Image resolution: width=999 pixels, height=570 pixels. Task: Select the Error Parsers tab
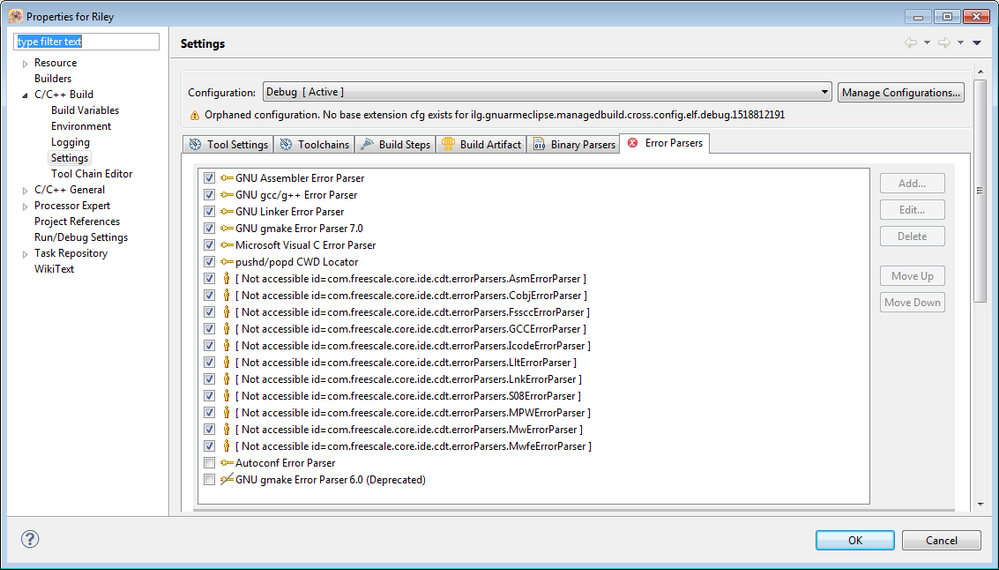665,143
